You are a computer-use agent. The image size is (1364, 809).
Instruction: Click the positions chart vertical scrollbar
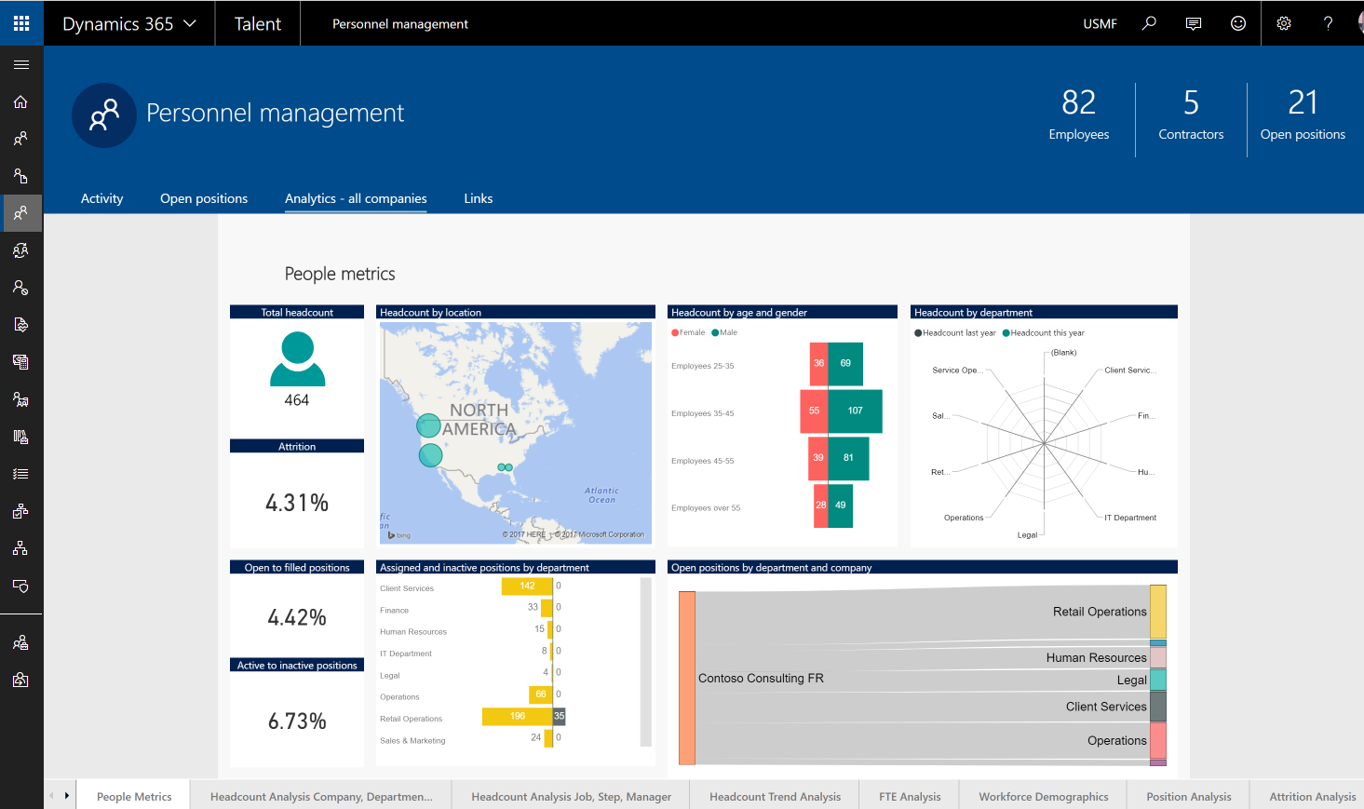[x=646, y=662]
